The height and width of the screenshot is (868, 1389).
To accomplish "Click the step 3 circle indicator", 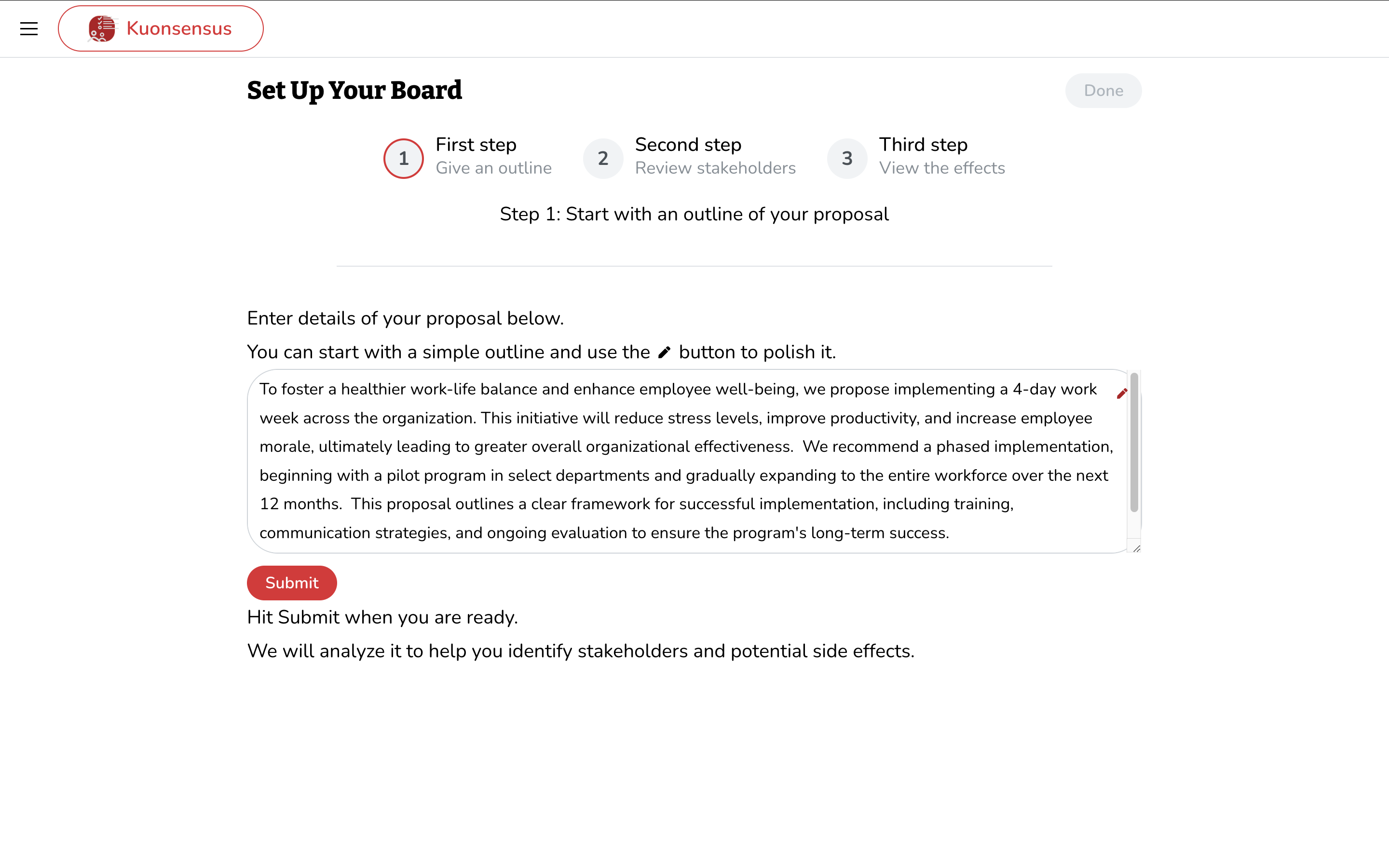I will 846,159.
